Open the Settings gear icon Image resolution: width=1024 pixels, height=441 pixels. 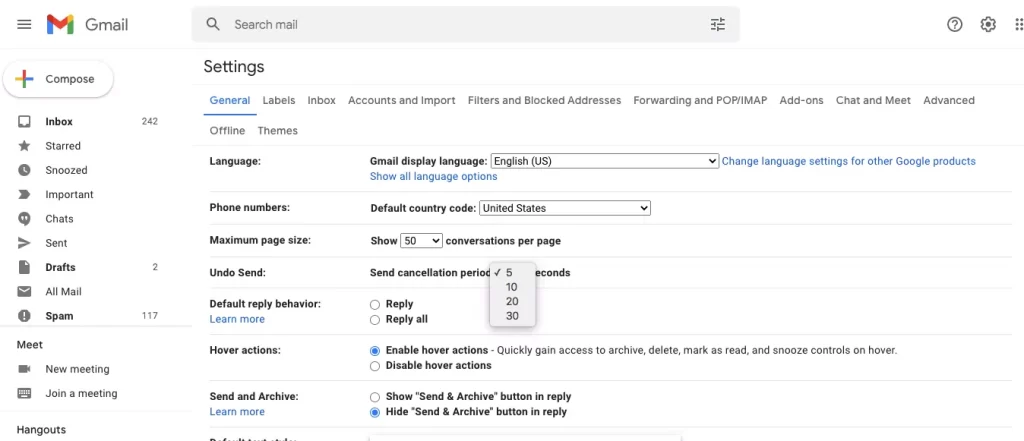(x=988, y=25)
